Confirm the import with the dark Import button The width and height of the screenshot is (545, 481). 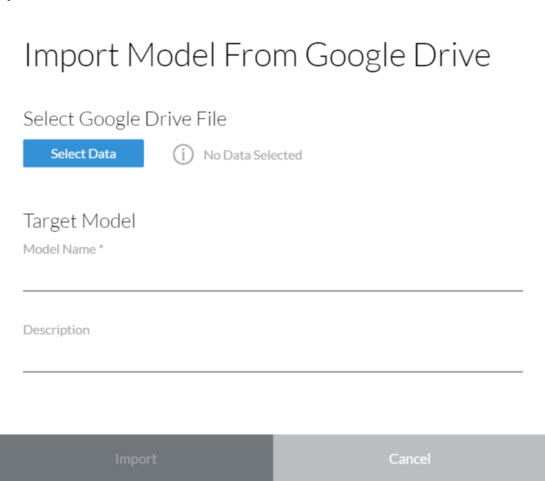pyautogui.click(x=136, y=458)
